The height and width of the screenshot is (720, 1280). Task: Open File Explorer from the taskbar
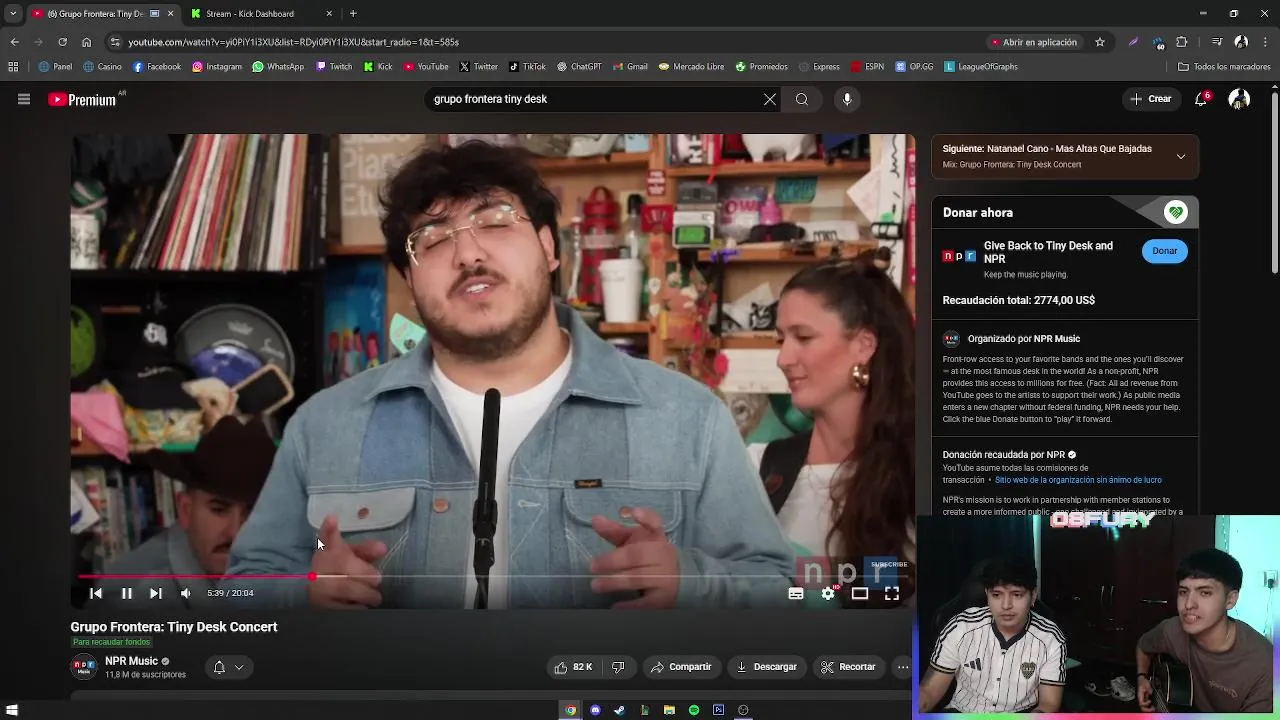(x=669, y=710)
